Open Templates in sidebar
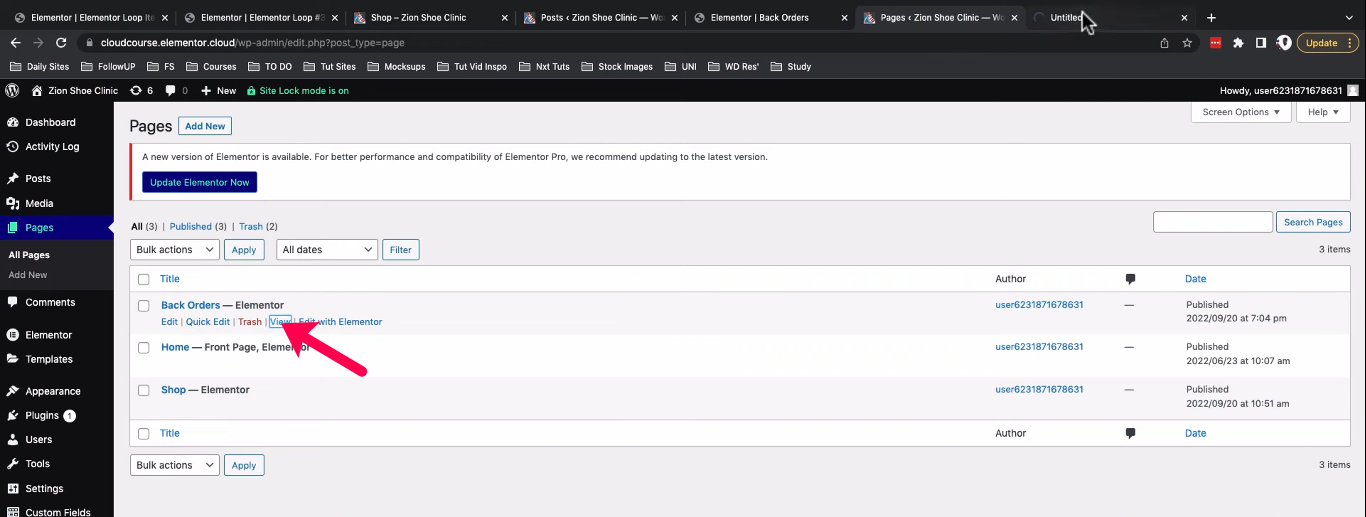Screen dimensions: 1366x517 coord(49,359)
